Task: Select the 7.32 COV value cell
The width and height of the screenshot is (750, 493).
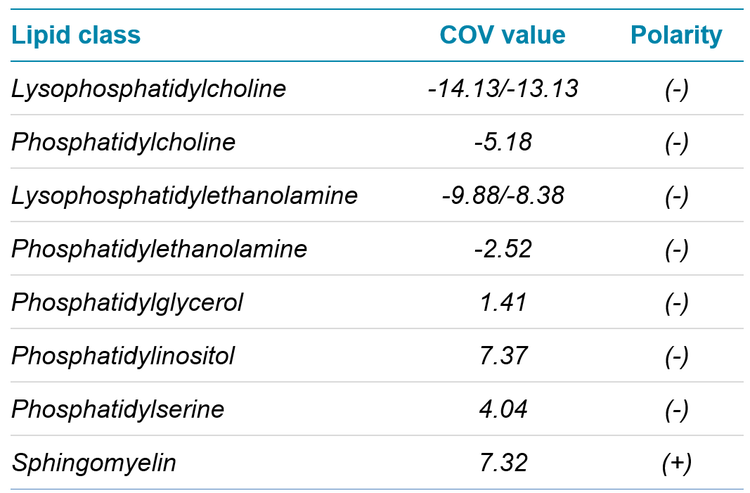Action: click(502, 463)
